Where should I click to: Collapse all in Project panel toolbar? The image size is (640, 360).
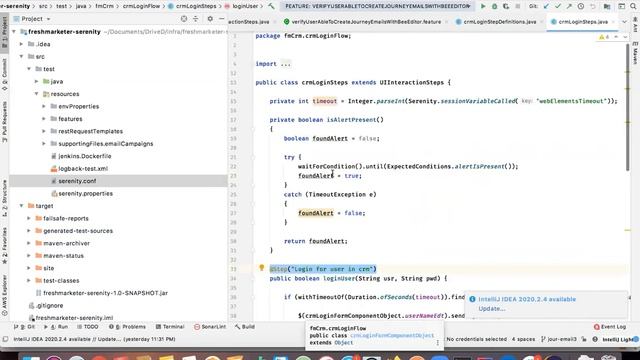(196, 19)
